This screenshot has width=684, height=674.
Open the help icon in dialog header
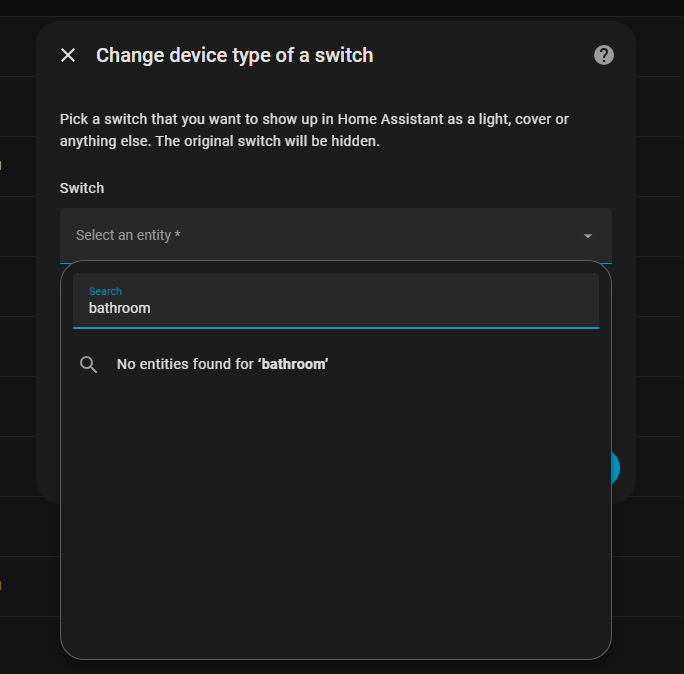(604, 55)
